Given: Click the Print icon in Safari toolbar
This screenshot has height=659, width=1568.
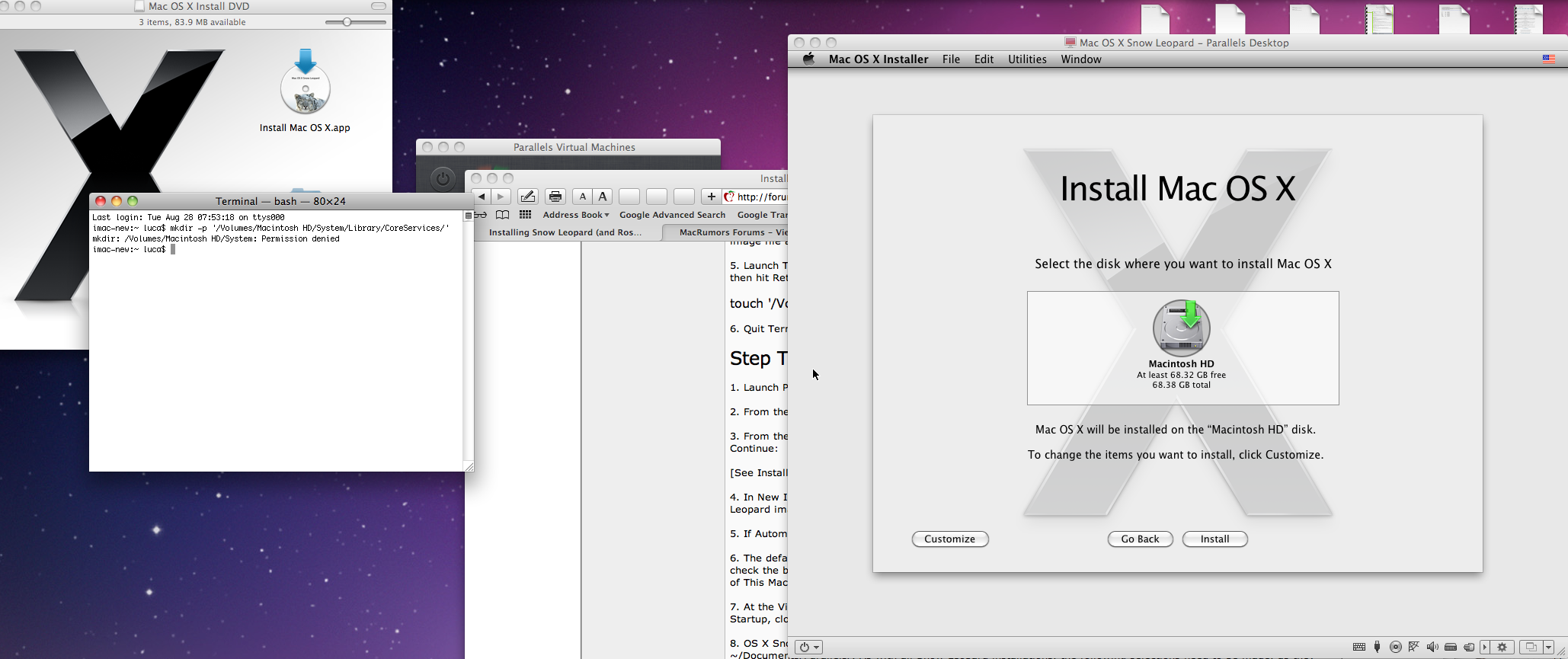Looking at the screenshot, I should [555, 197].
